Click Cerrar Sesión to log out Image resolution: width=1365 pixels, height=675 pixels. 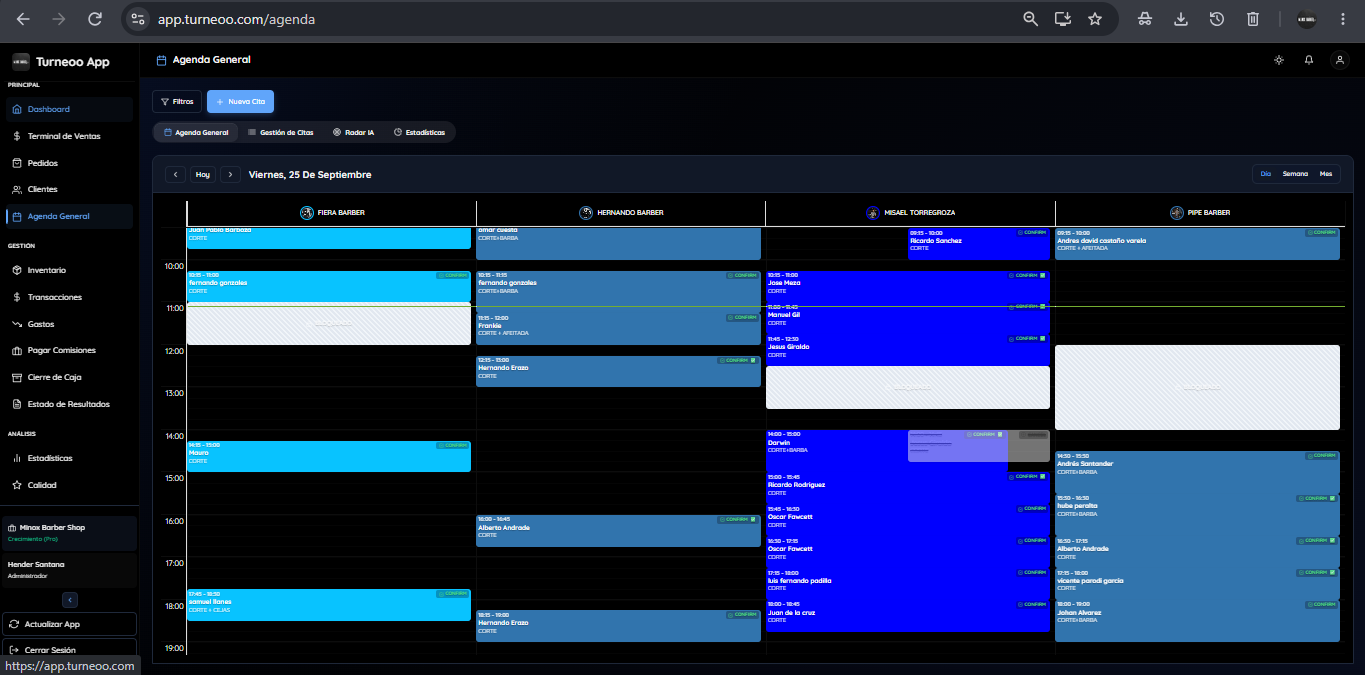69,650
